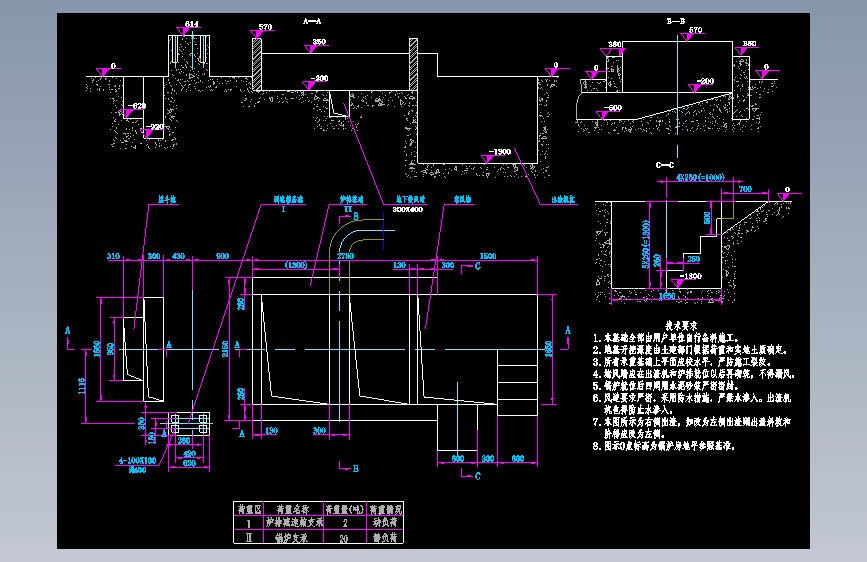Click the 4-100X100 anchor hole label
The width and height of the screenshot is (867, 562).
tap(138, 460)
